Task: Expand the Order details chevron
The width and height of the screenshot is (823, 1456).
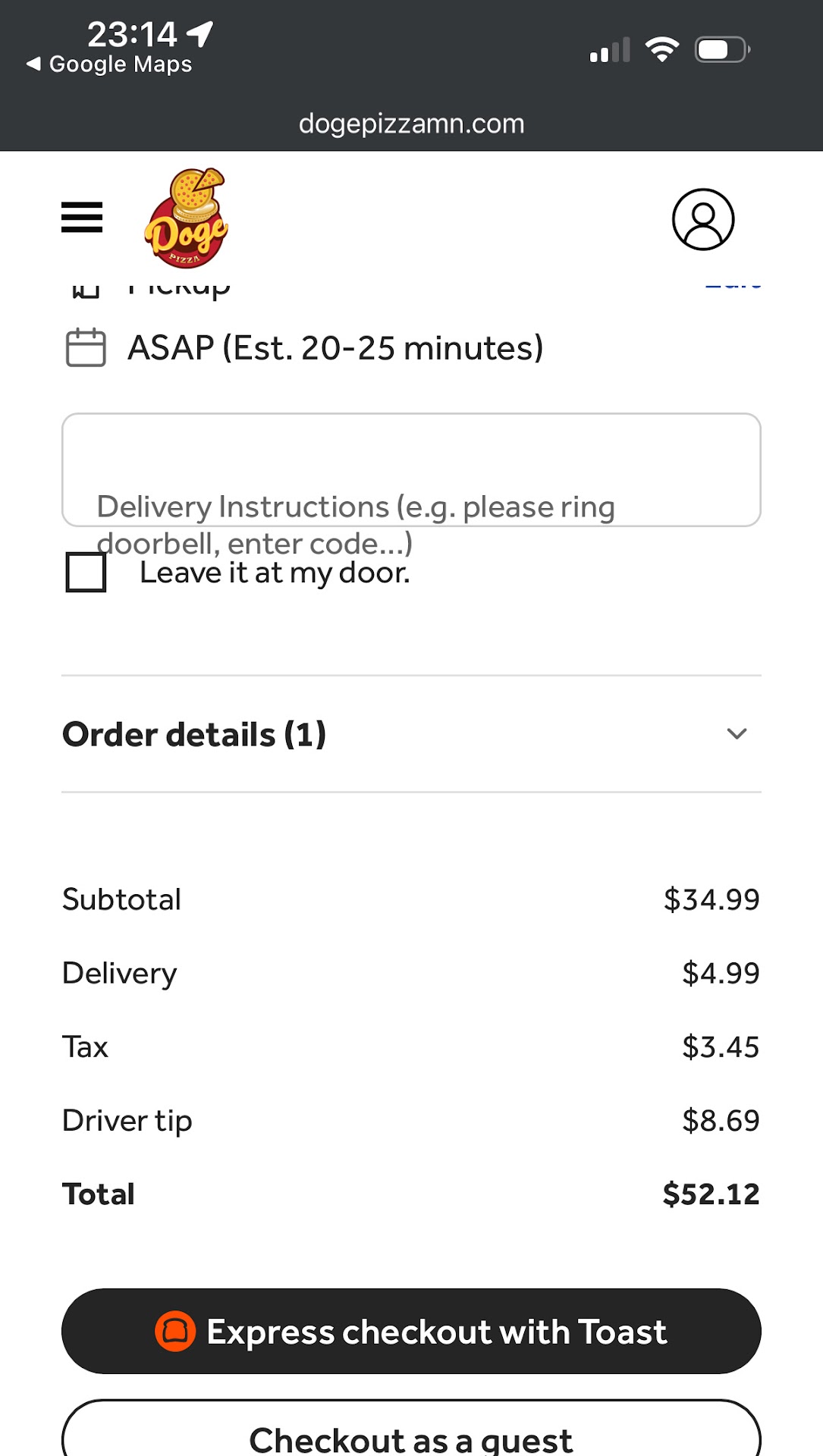Action: [737, 734]
